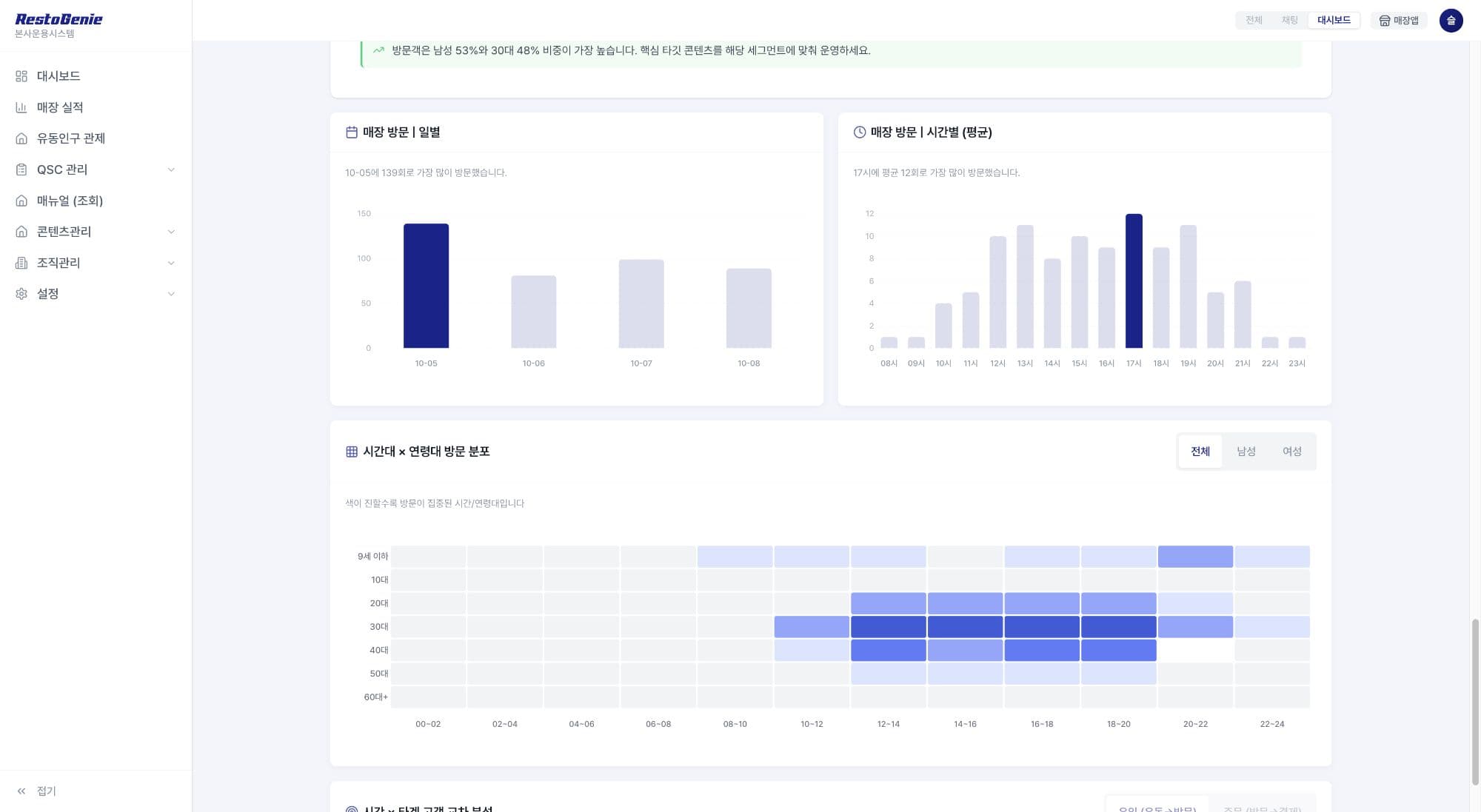This screenshot has height=812, width=1481.
Task: Click the QSC 관리 clipboard icon
Action: [x=21, y=170]
